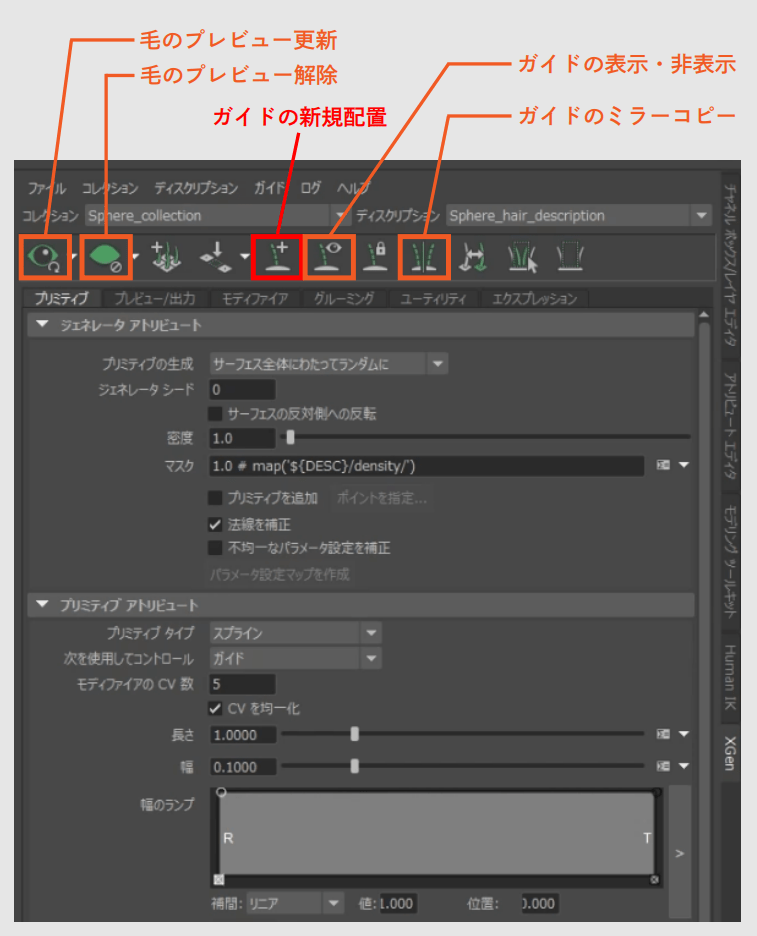
Task: Enable サーフェスの反対側への反転 checkbox
Action: coord(215,413)
